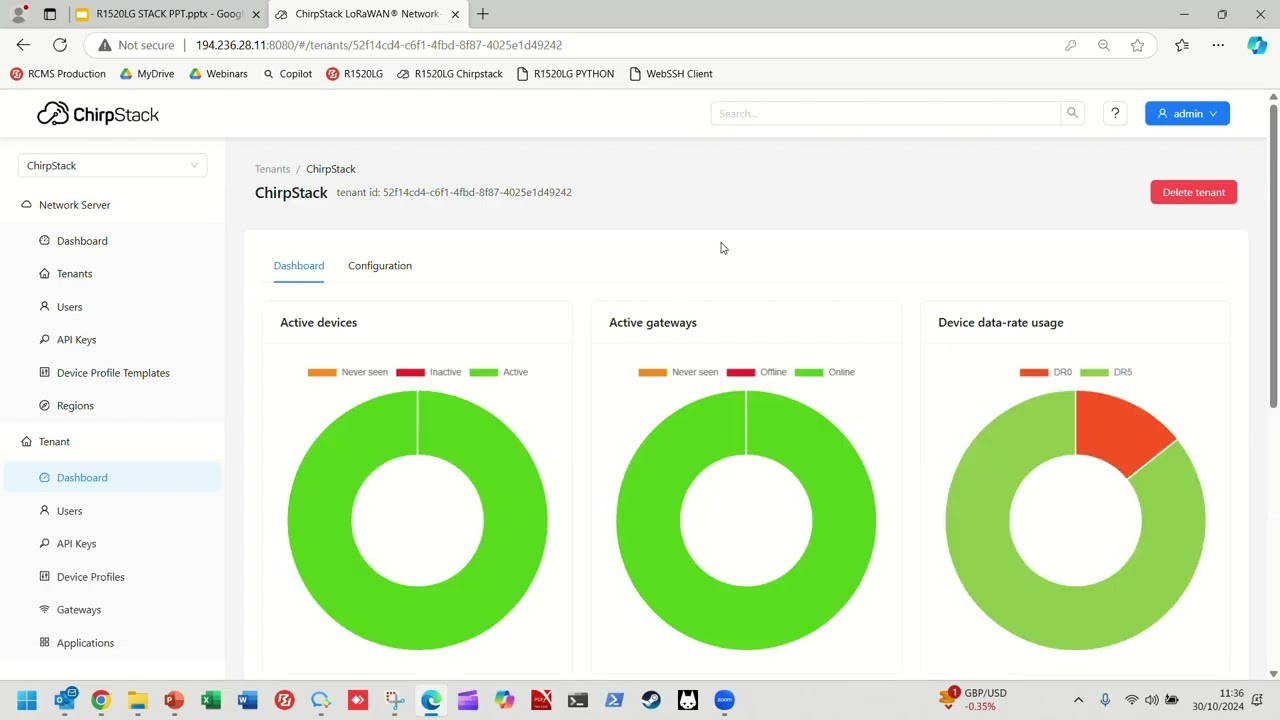
Task: Click the Tenants home icon
Action: [44, 273]
